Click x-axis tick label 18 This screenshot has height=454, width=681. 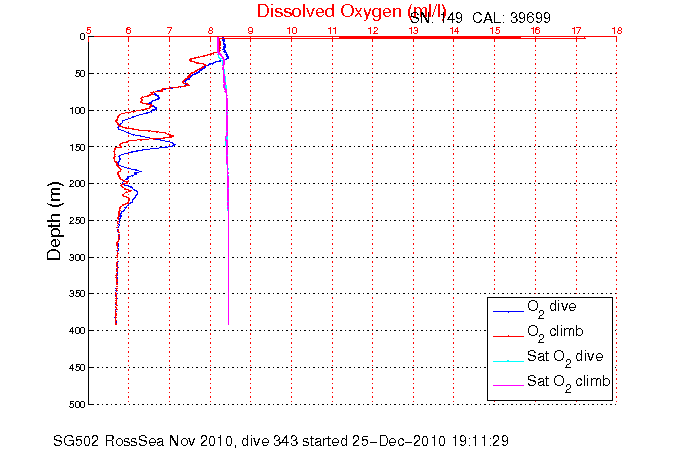point(617,30)
